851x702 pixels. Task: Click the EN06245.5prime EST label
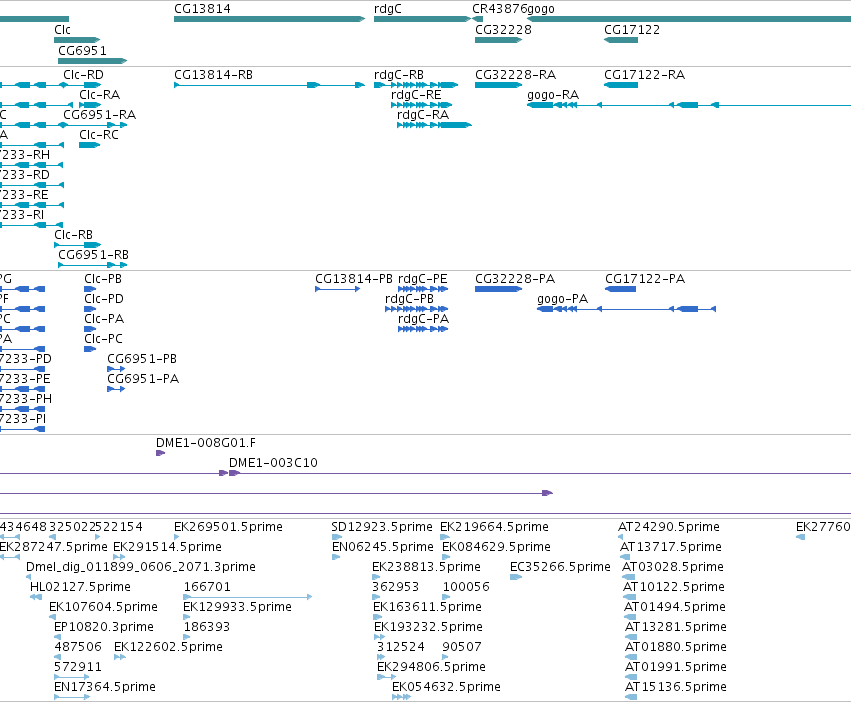(383, 547)
